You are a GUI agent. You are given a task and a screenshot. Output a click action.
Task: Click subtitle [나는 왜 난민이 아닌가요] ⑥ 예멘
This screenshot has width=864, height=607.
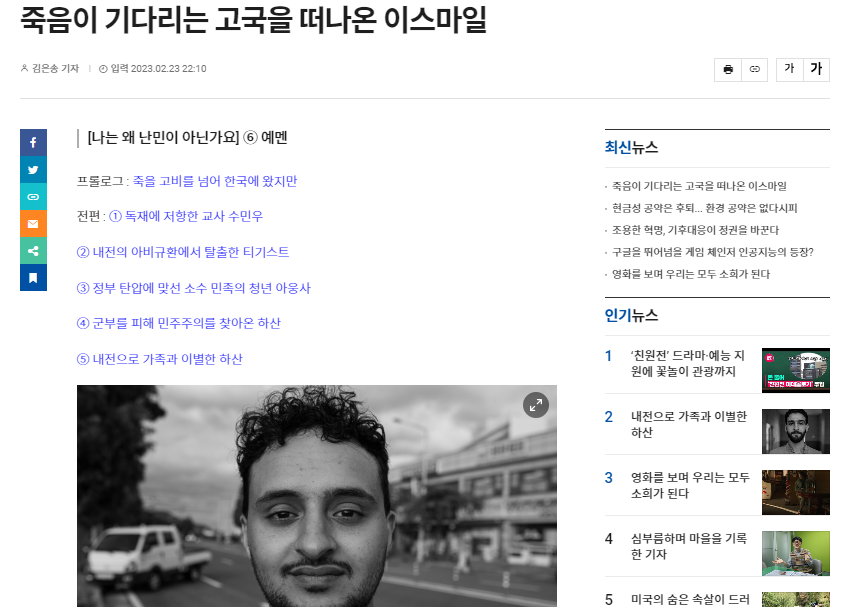[x=187, y=137]
